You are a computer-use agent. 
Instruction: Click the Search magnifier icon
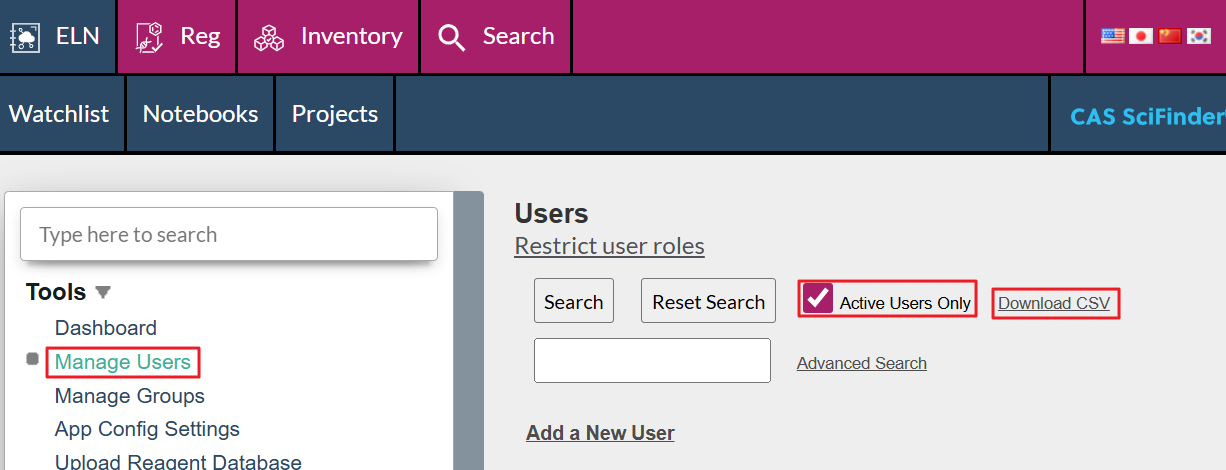[x=452, y=38]
